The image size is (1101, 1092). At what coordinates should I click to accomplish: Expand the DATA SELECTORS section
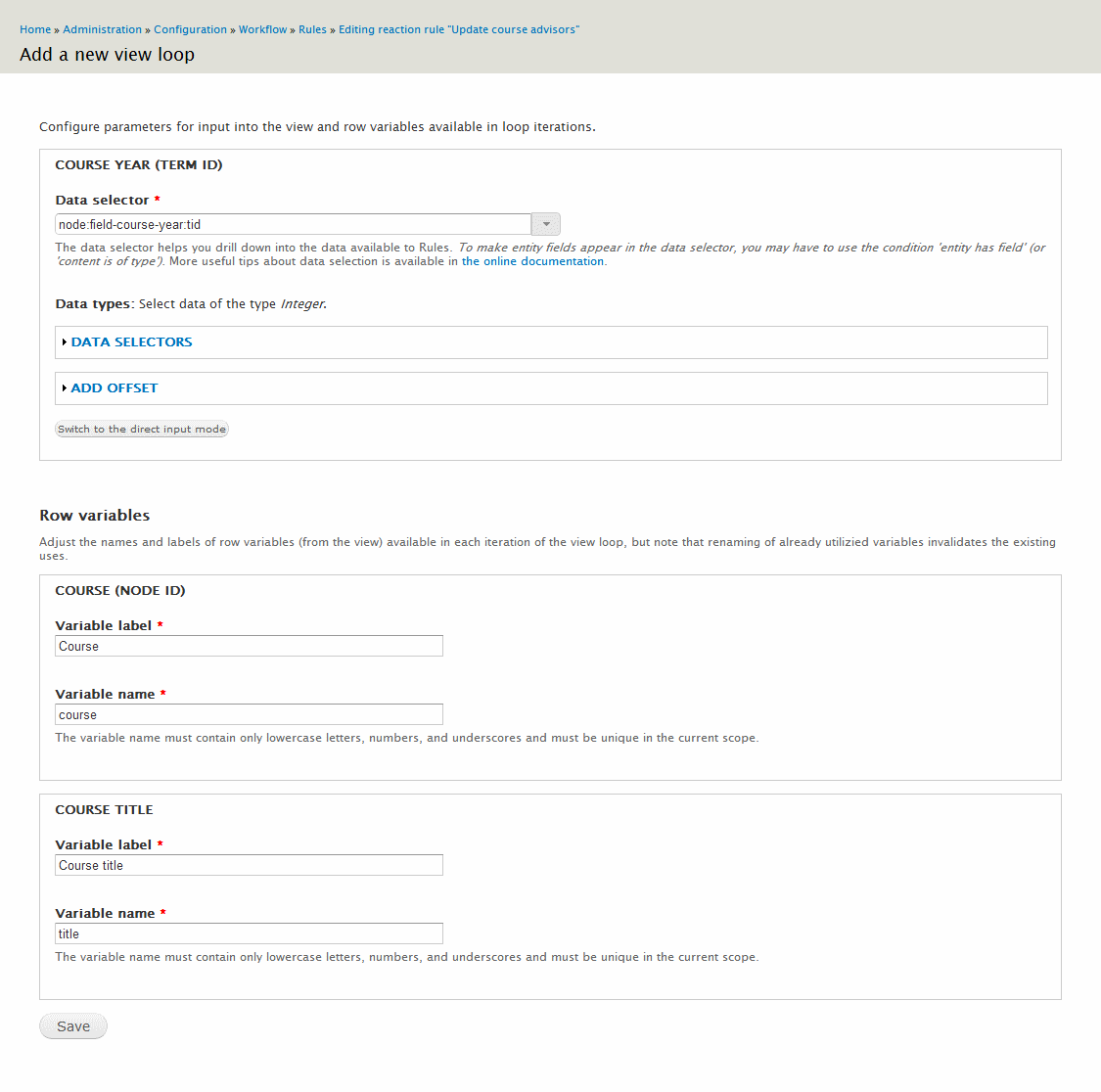[130, 341]
